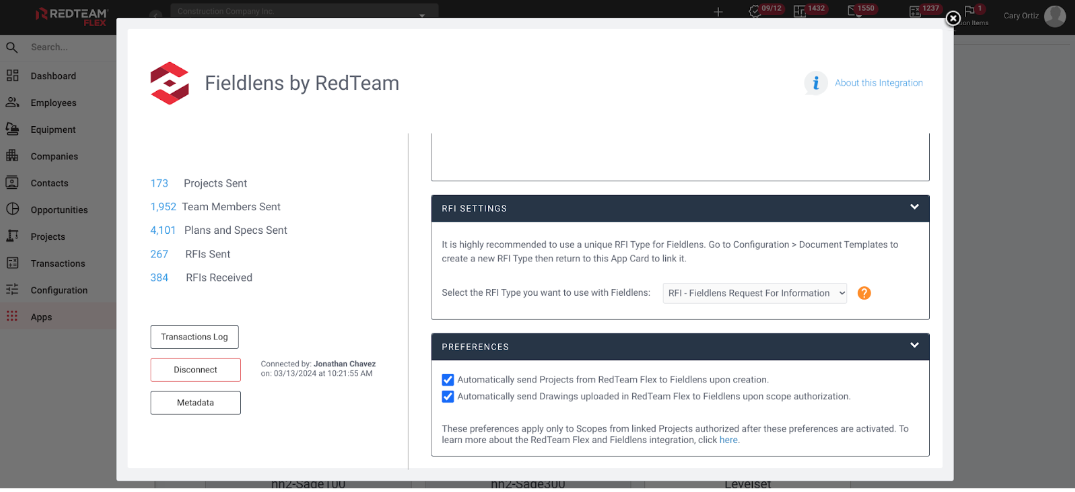Screen dimensions: 1075x492
Task: Click the 1,952 Team Members Sent count
Action: pyautogui.click(x=163, y=207)
